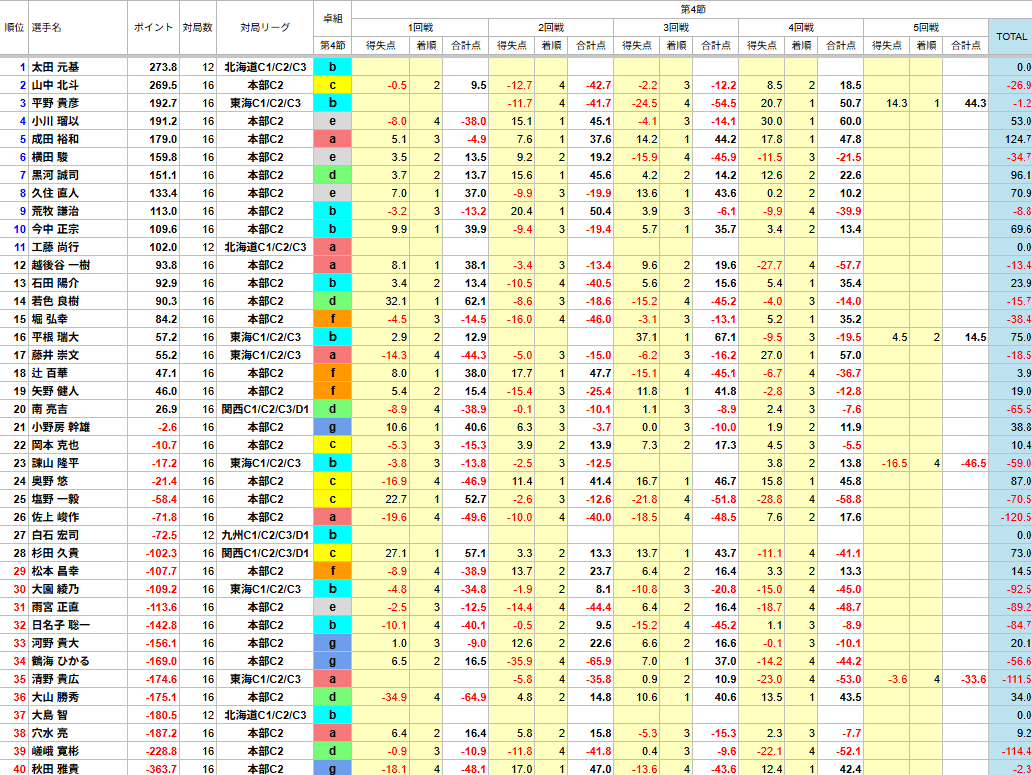1032x775 pixels.
Task: Click the 3回戦 header cell
Action: tap(676, 28)
